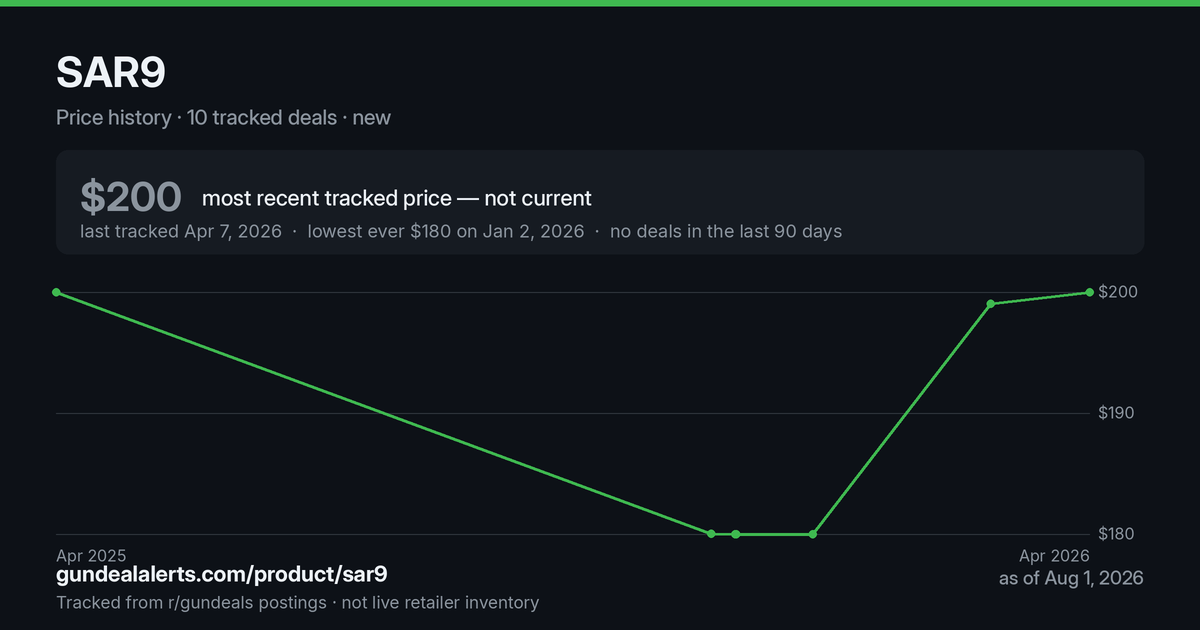Open the gundealalerts.com/product/sar9 link
The image size is (1200, 630).
(222, 575)
